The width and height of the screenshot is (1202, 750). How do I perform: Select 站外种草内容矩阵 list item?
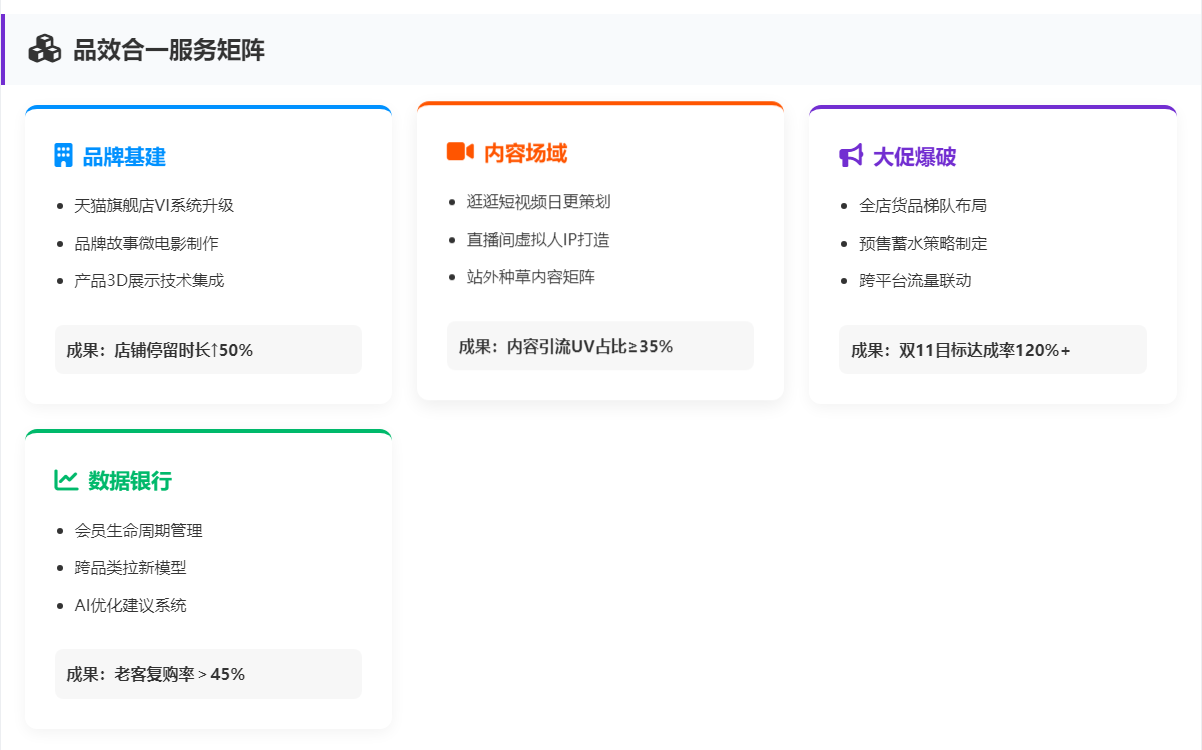click(x=530, y=277)
